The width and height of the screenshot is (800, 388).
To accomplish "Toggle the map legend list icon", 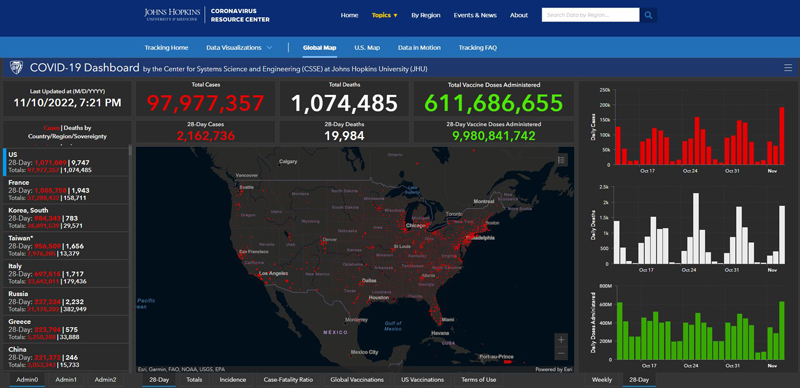I will (561, 160).
